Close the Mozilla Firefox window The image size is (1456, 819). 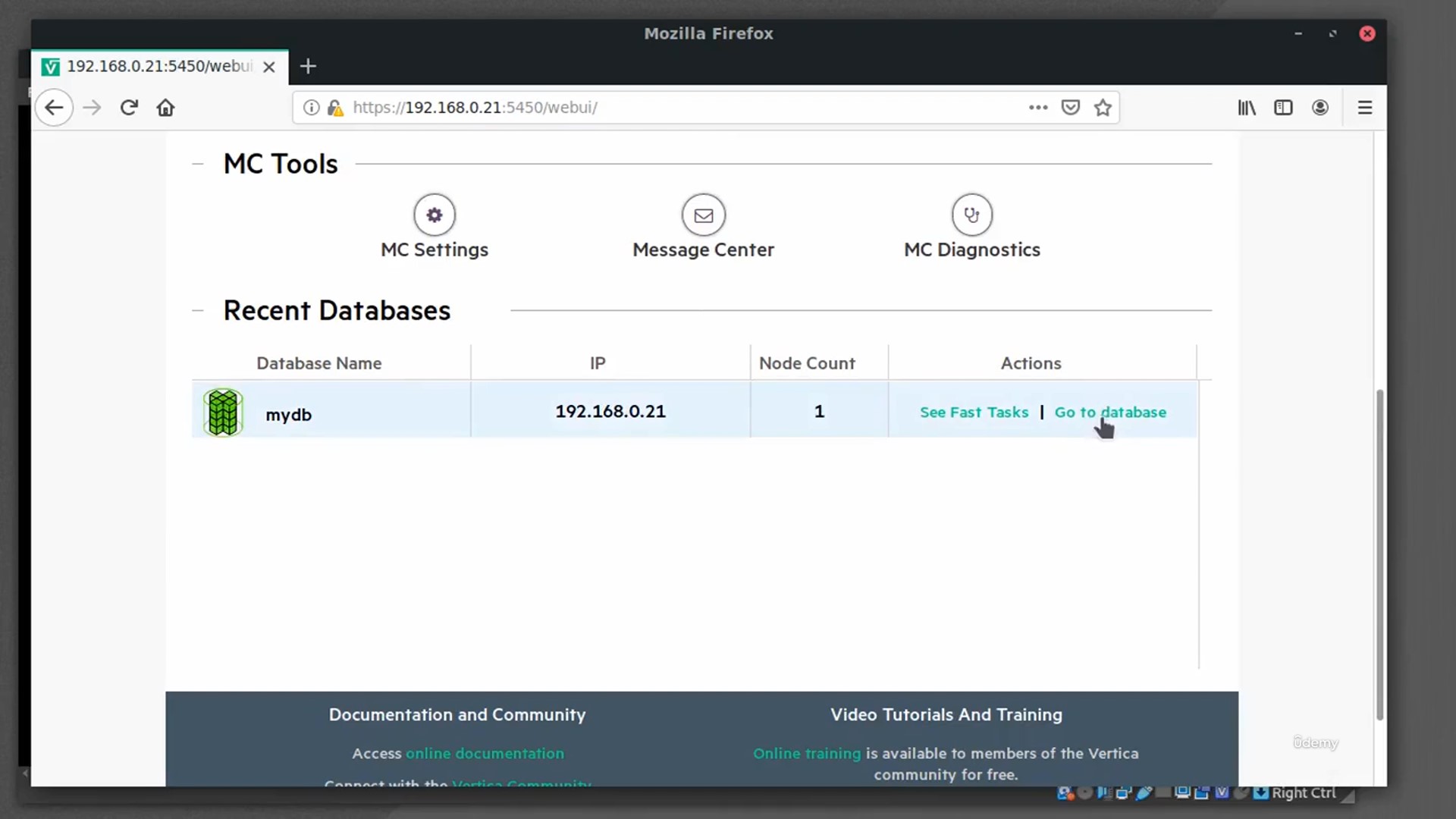[x=1367, y=33]
